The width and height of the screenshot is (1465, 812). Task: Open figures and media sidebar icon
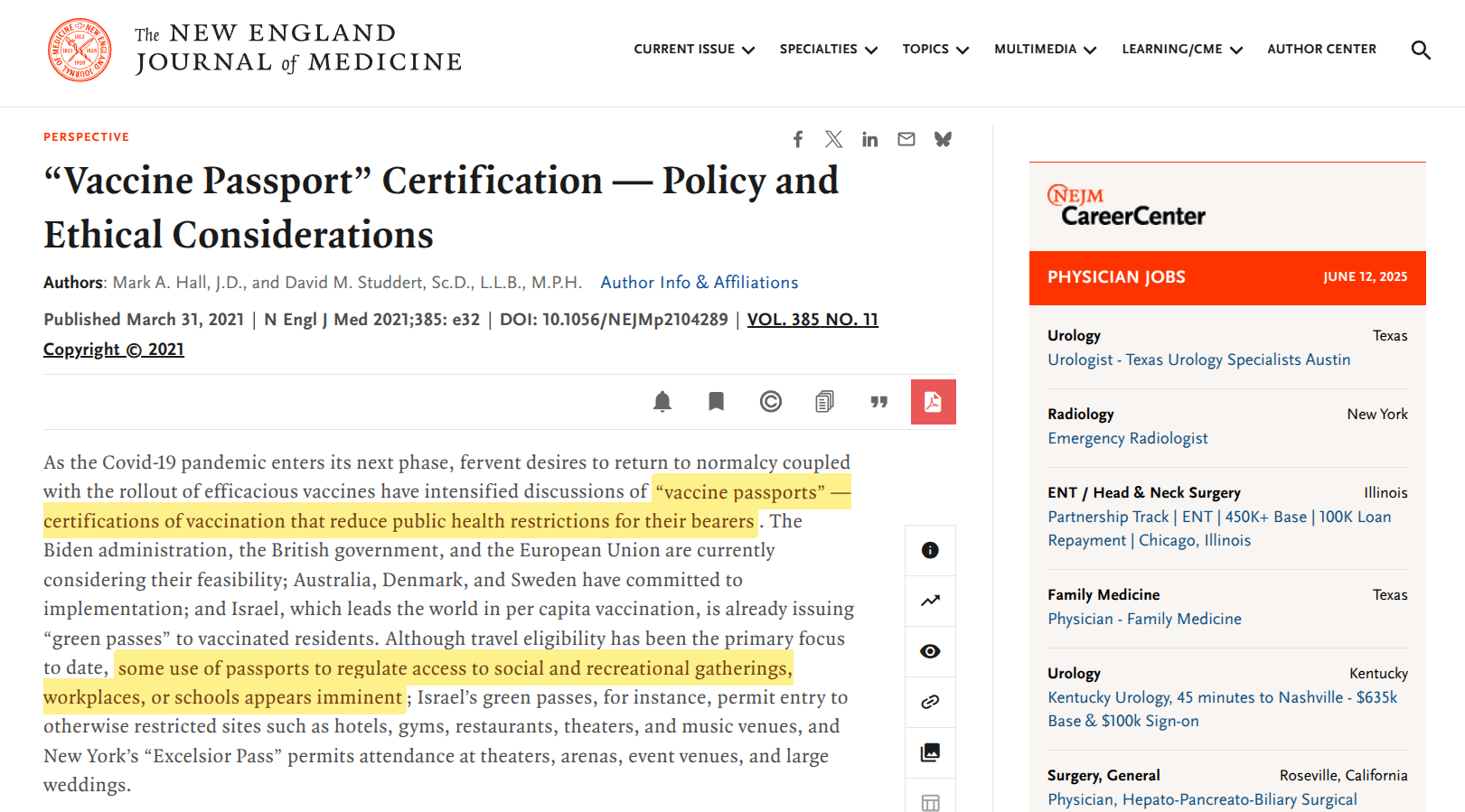tap(930, 752)
